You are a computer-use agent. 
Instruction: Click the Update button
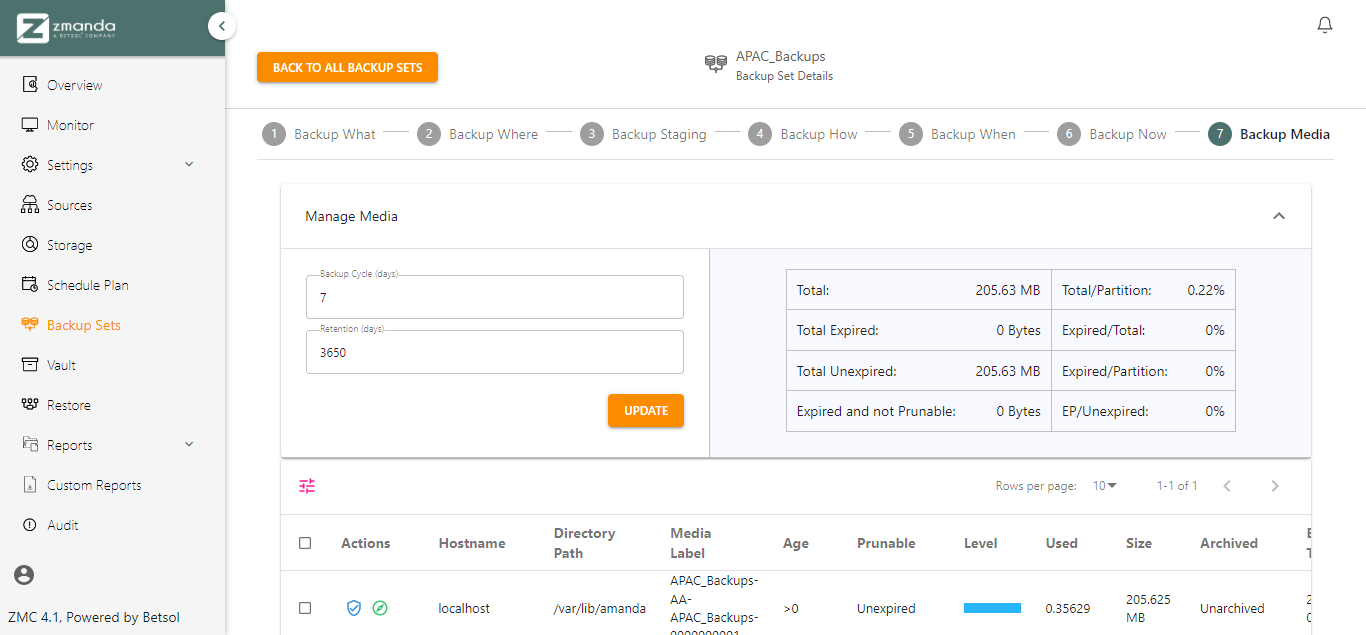coord(646,411)
